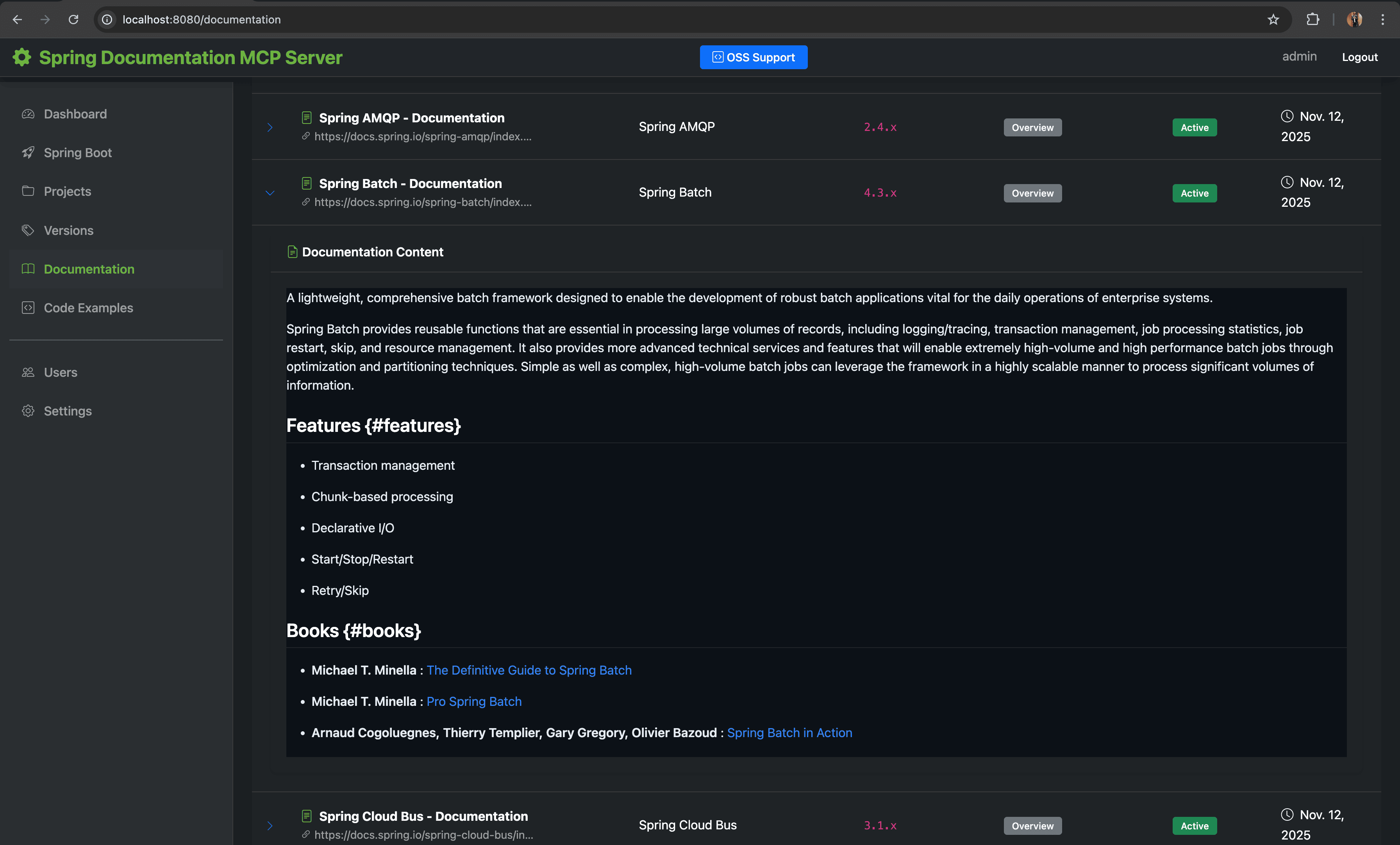Image resolution: width=1400 pixels, height=845 pixels.
Task: Click the Versions tag icon in sidebar
Action: pos(28,230)
